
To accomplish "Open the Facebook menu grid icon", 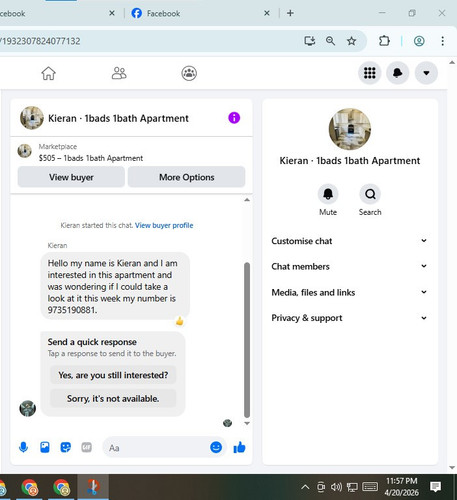I will (x=369, y=73).
